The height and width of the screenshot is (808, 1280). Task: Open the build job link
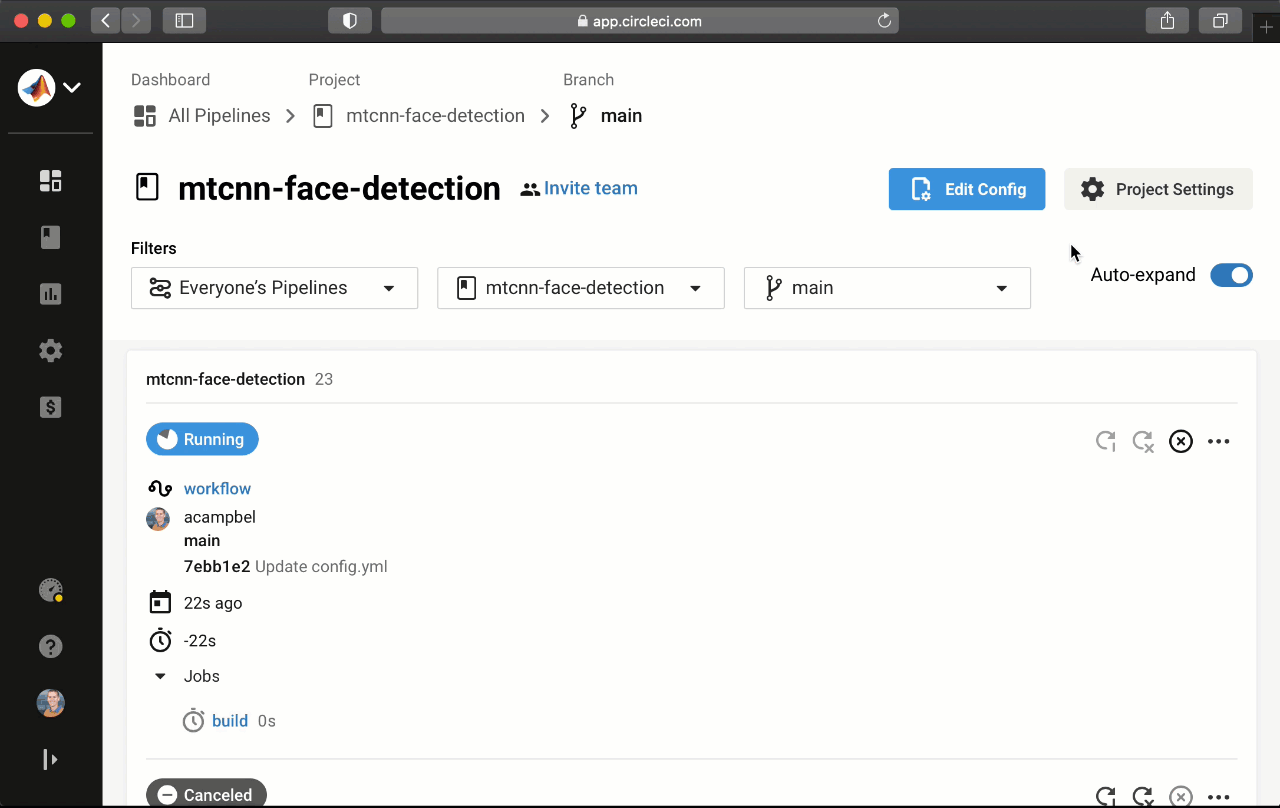(x=230, y=721)
